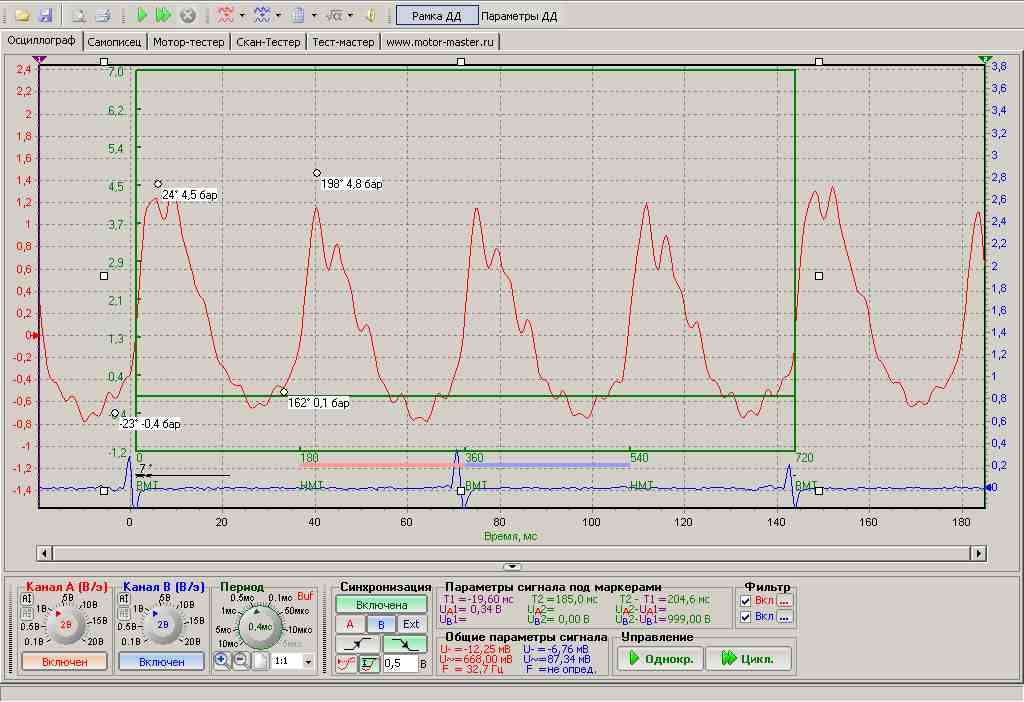Click the grey stop icon in toolbar
The height and width of the screenshot is (702, 1024).
tap(187, 16)
